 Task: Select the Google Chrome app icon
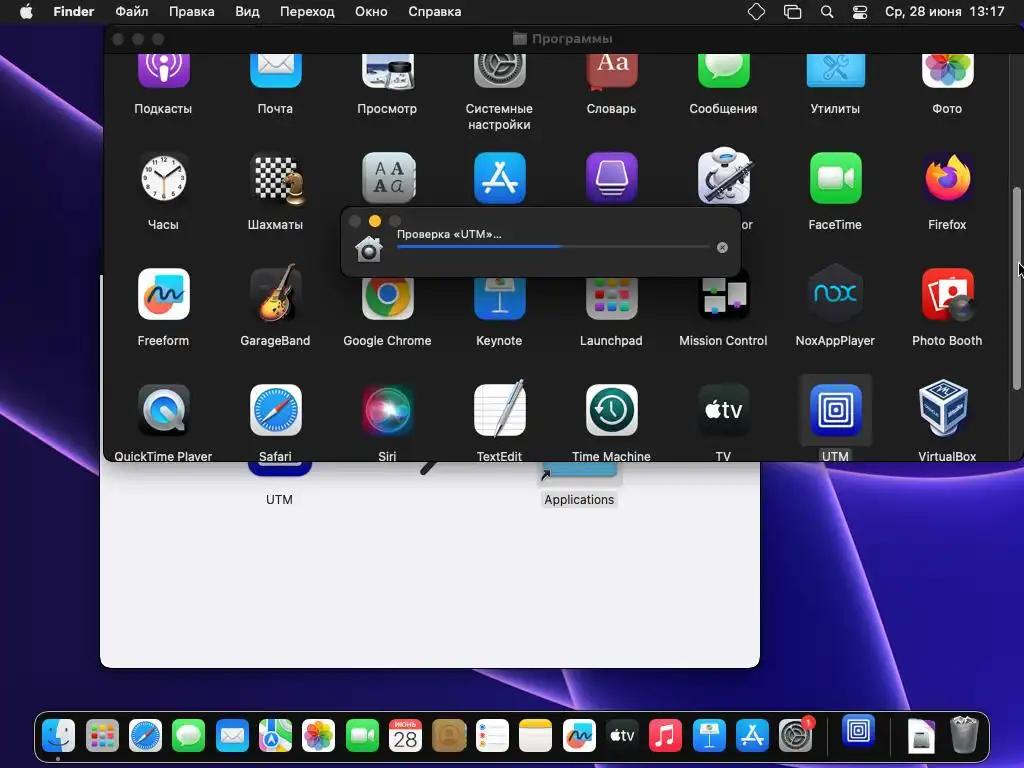click(388, 298)
